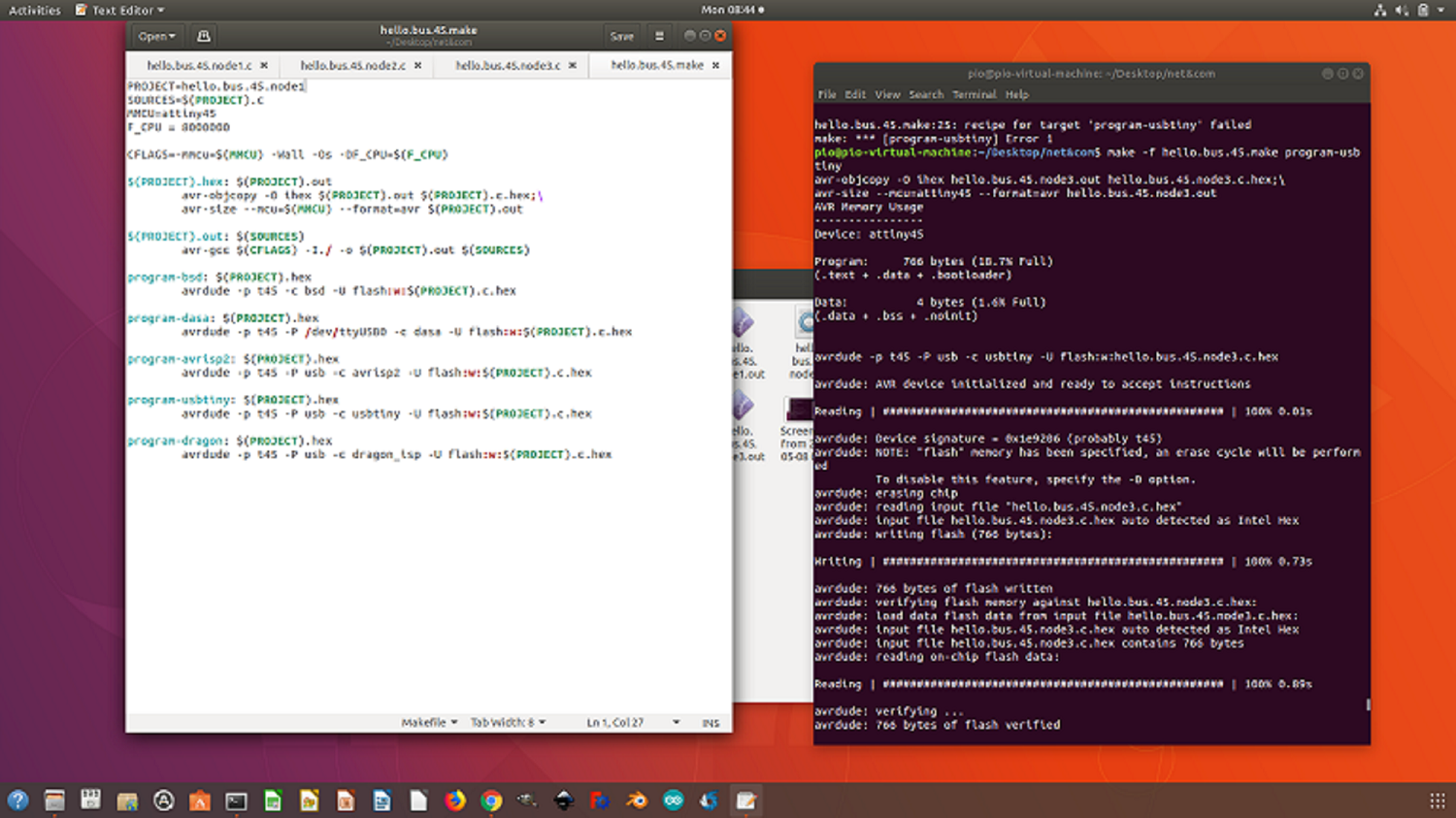
Task: Switch to hello.bus.45.node2.c tab
Action: click(352, 65)
